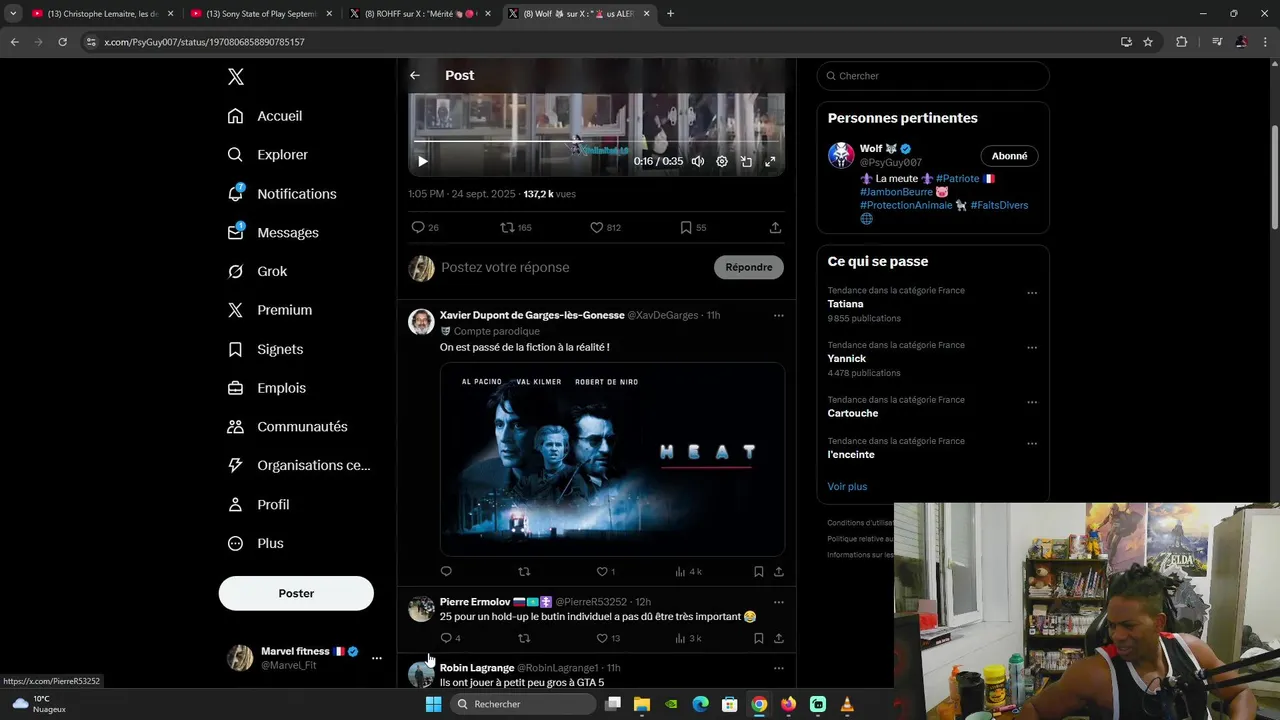1280x720 pixels.
Task: Open Communautés page
Action: click(287, 427)
